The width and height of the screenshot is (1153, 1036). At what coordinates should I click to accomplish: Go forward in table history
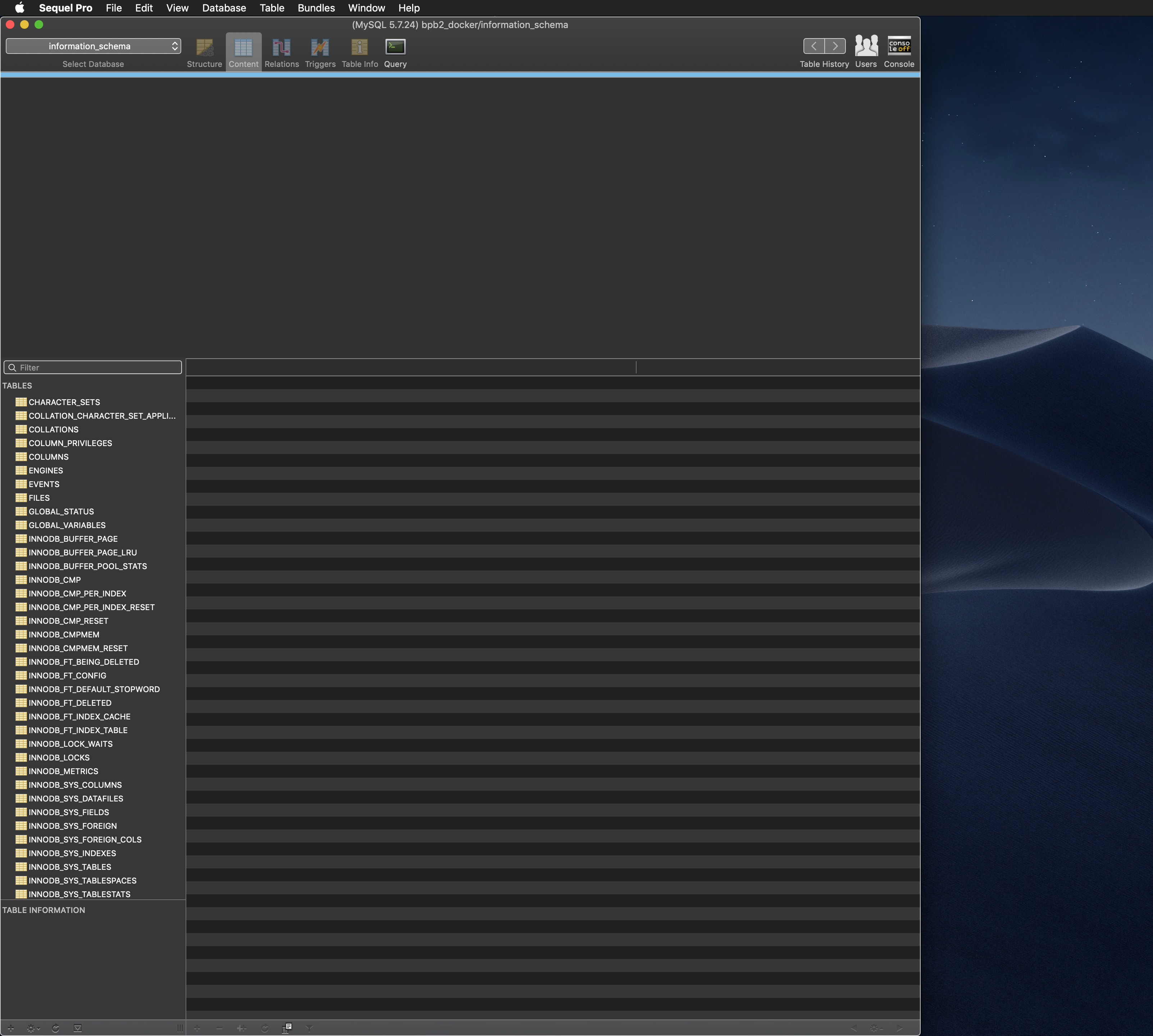835,46
